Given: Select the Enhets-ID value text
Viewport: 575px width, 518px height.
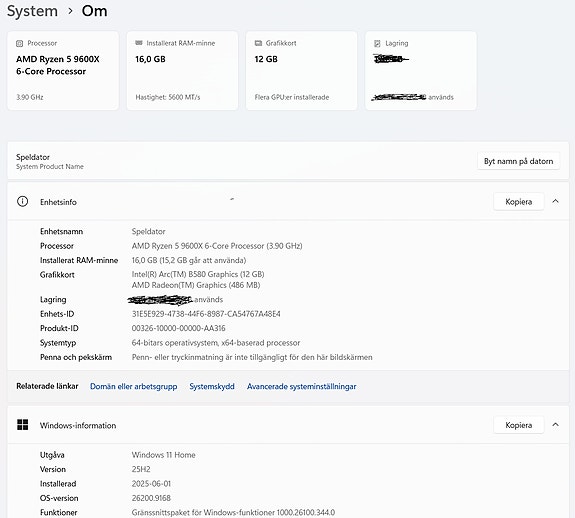Looking at the screenshot, I should [206, 314].
